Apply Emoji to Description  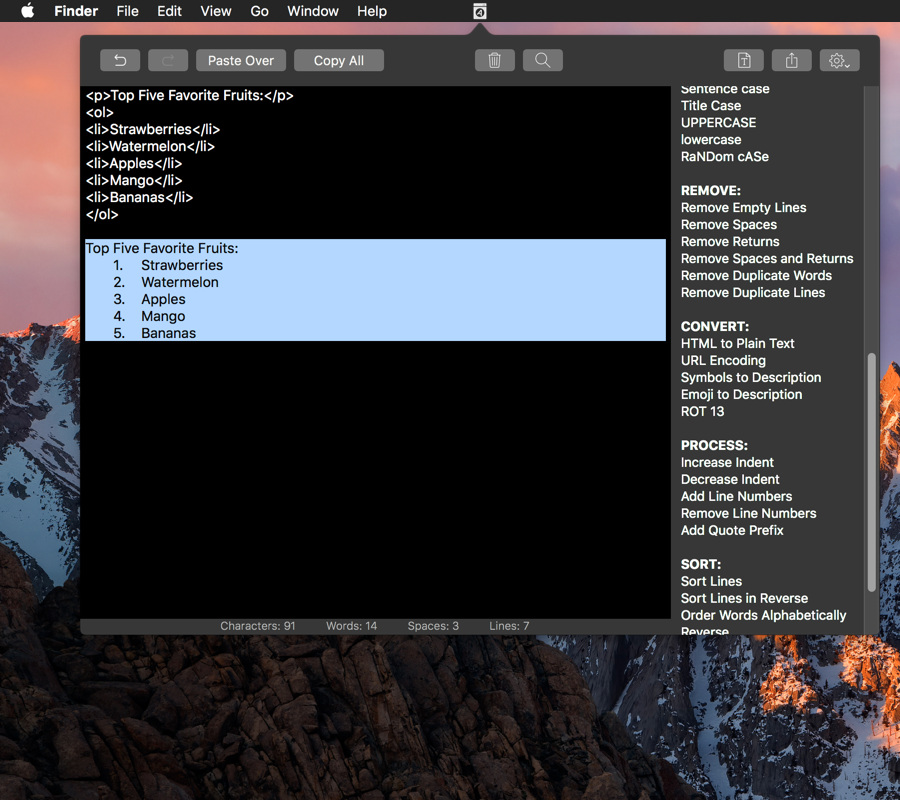741,394
